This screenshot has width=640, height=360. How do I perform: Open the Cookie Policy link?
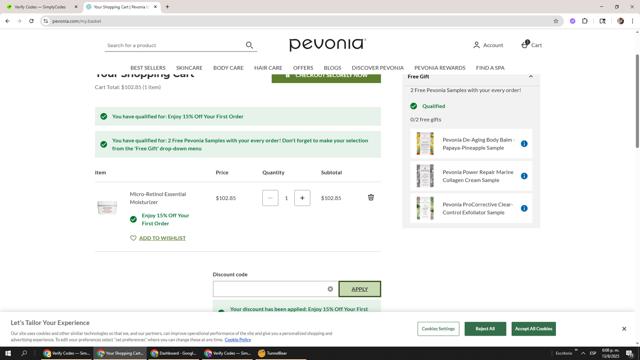[238, 340]
